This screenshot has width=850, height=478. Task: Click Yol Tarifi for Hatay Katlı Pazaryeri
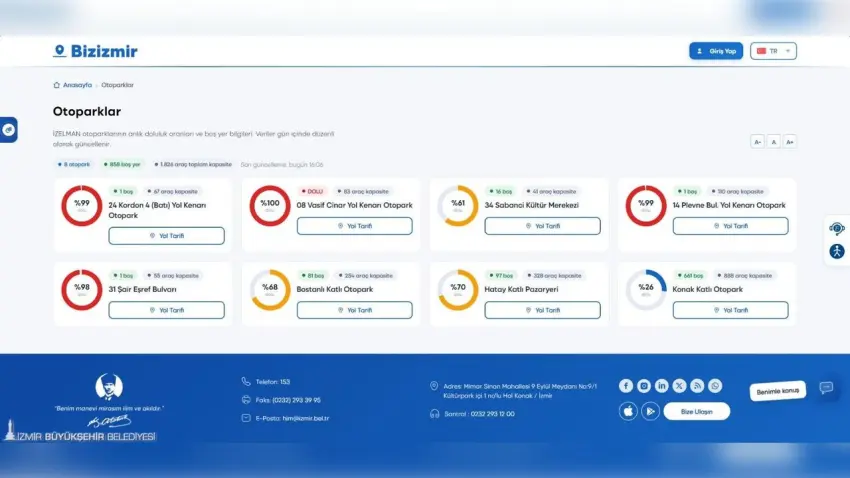click(x=543, y=310)
